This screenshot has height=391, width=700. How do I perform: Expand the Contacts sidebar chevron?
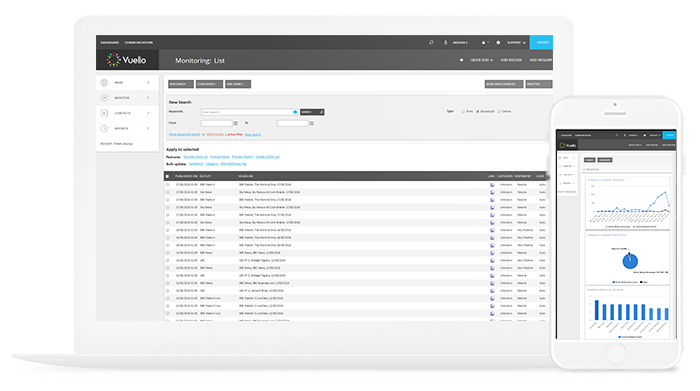pos(148,113)
